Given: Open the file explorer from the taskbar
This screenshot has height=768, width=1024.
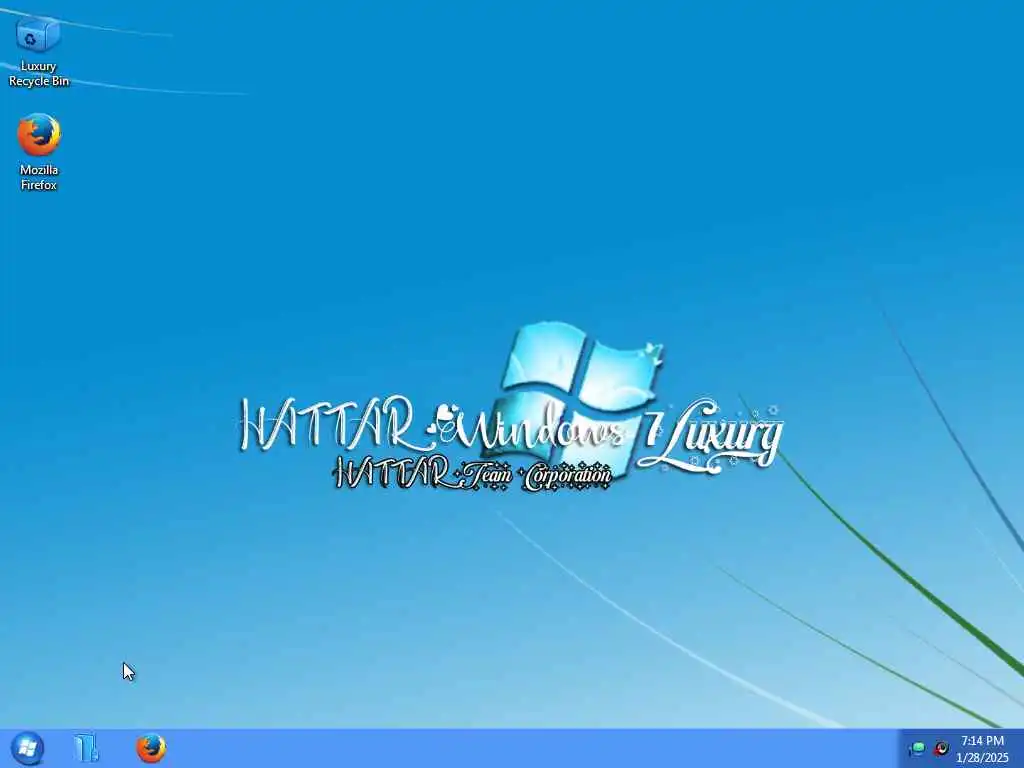Looking at the screenshot, I should coord(86,748).
